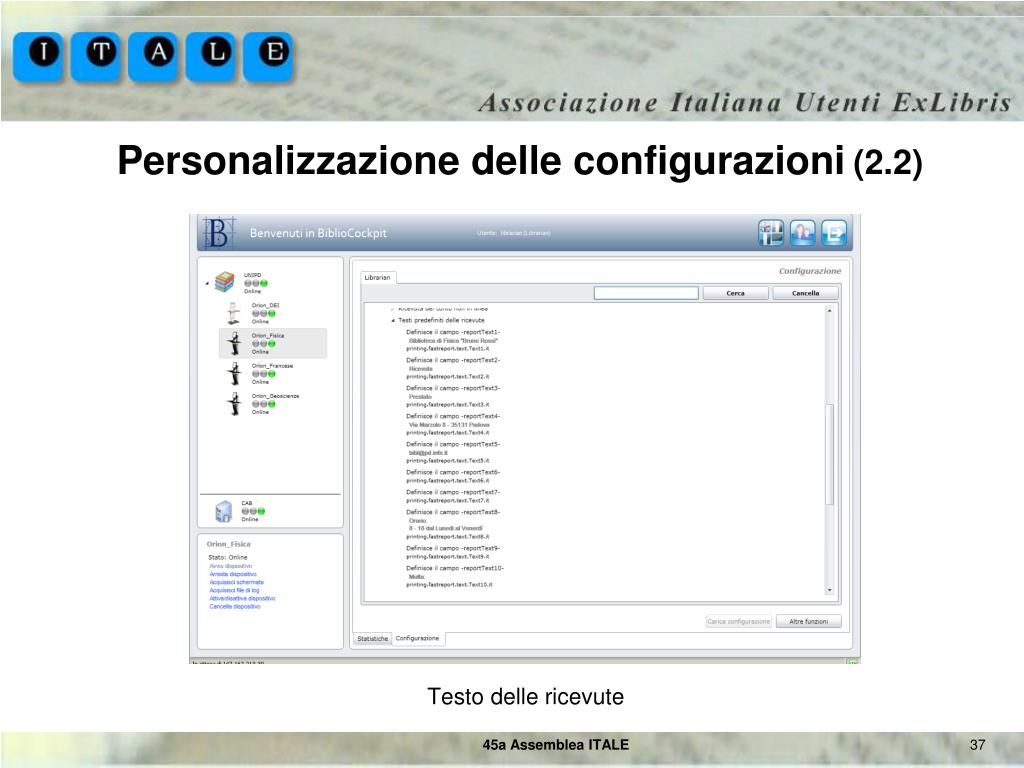This screenshot has height=768, width=1024.
Task: Select Definisce il campo -reportText10- row
Action: click(x=455, y=569)
